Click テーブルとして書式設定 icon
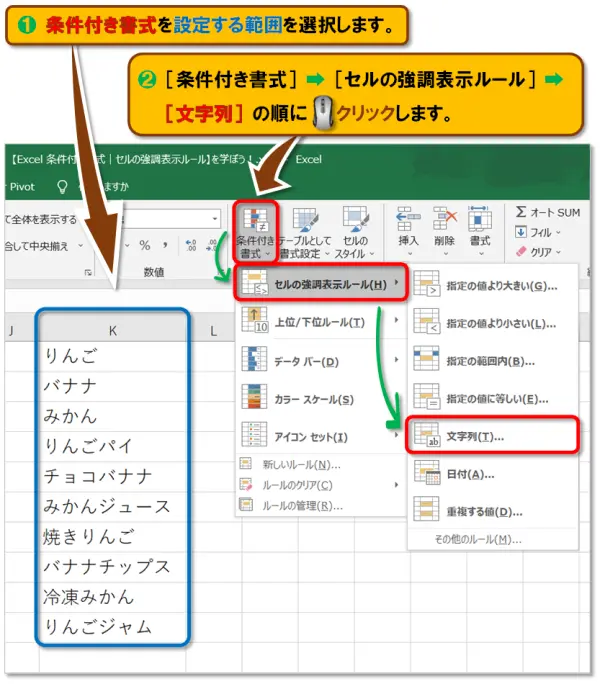This screenshot has width=600, height=684. (x=305, y=219)
